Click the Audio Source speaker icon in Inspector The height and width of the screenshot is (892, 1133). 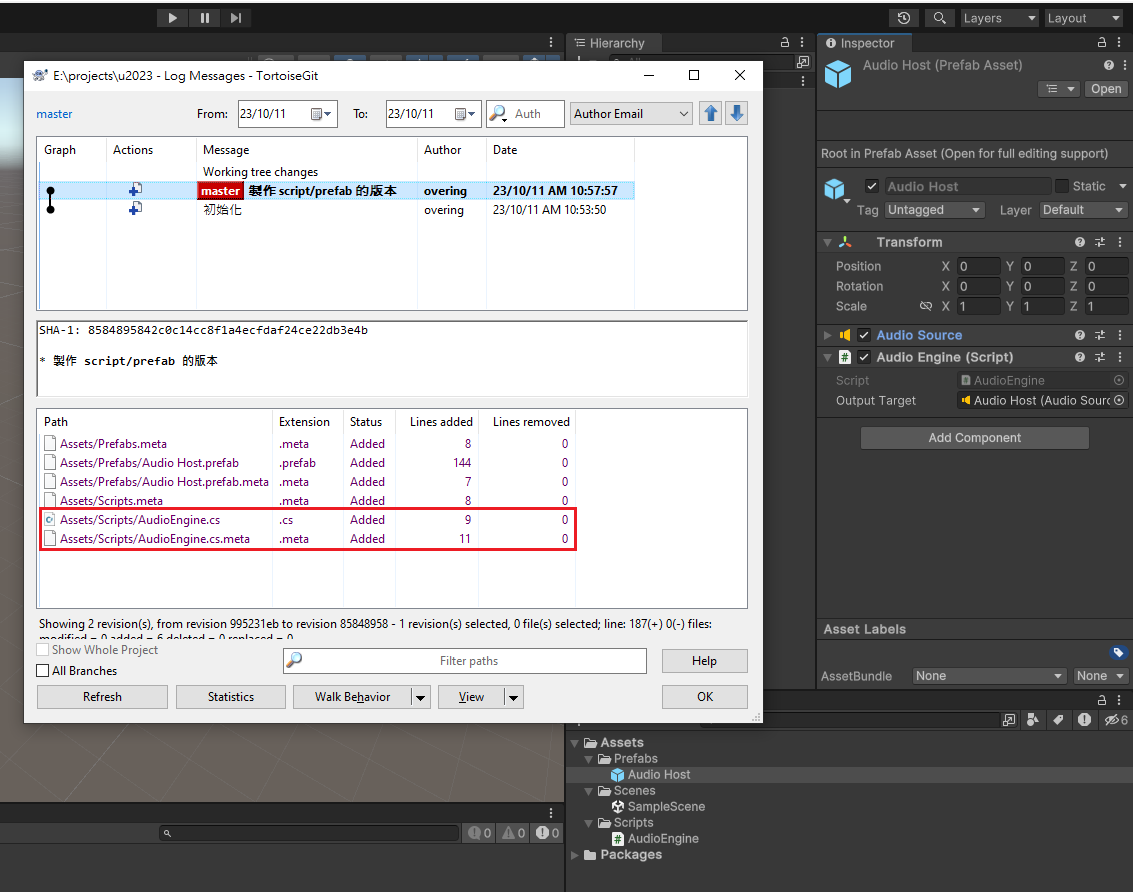[845, 335]
